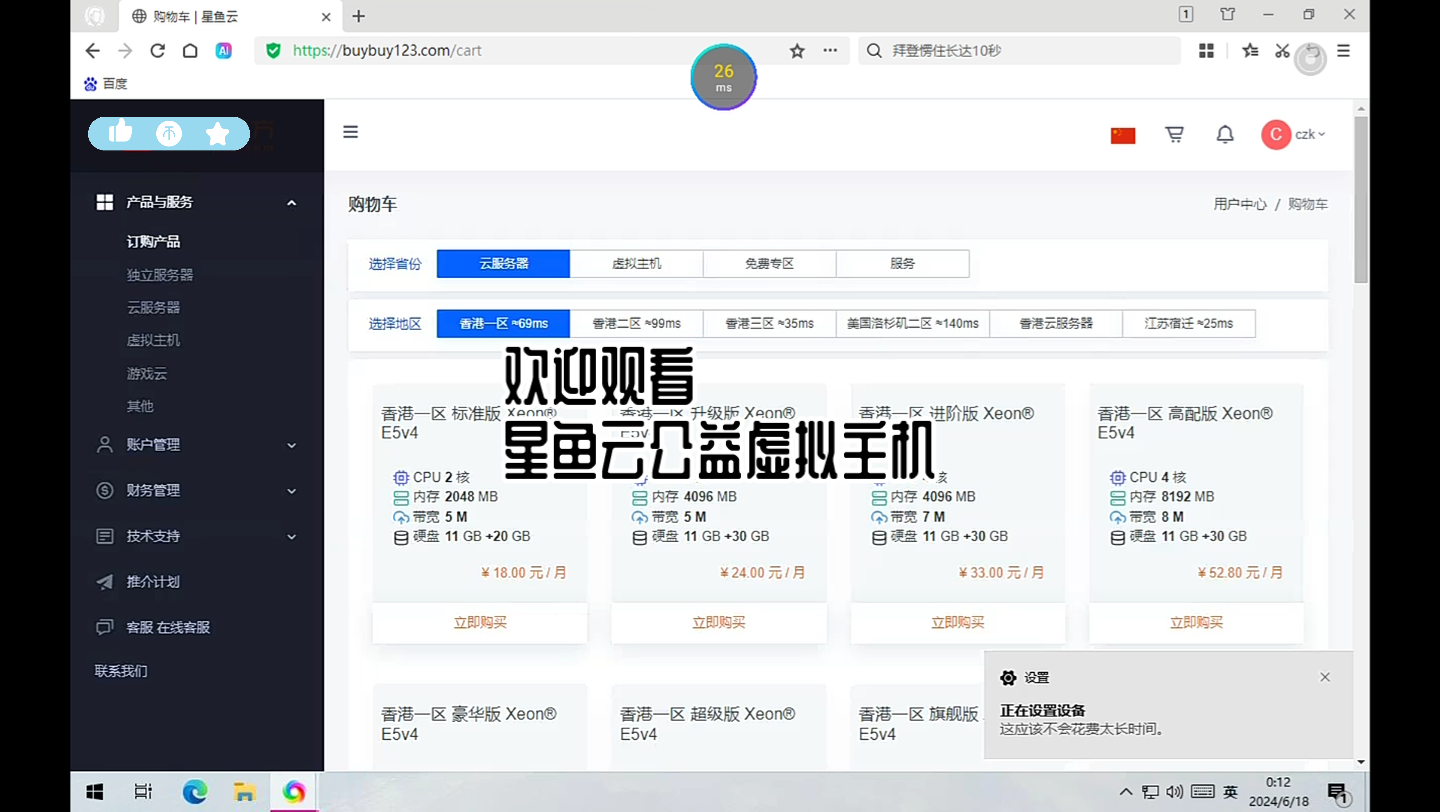Expand the 财务管理 sidebar menu
The width and height of the screenshot is (1440, 812).
[197, 491]
